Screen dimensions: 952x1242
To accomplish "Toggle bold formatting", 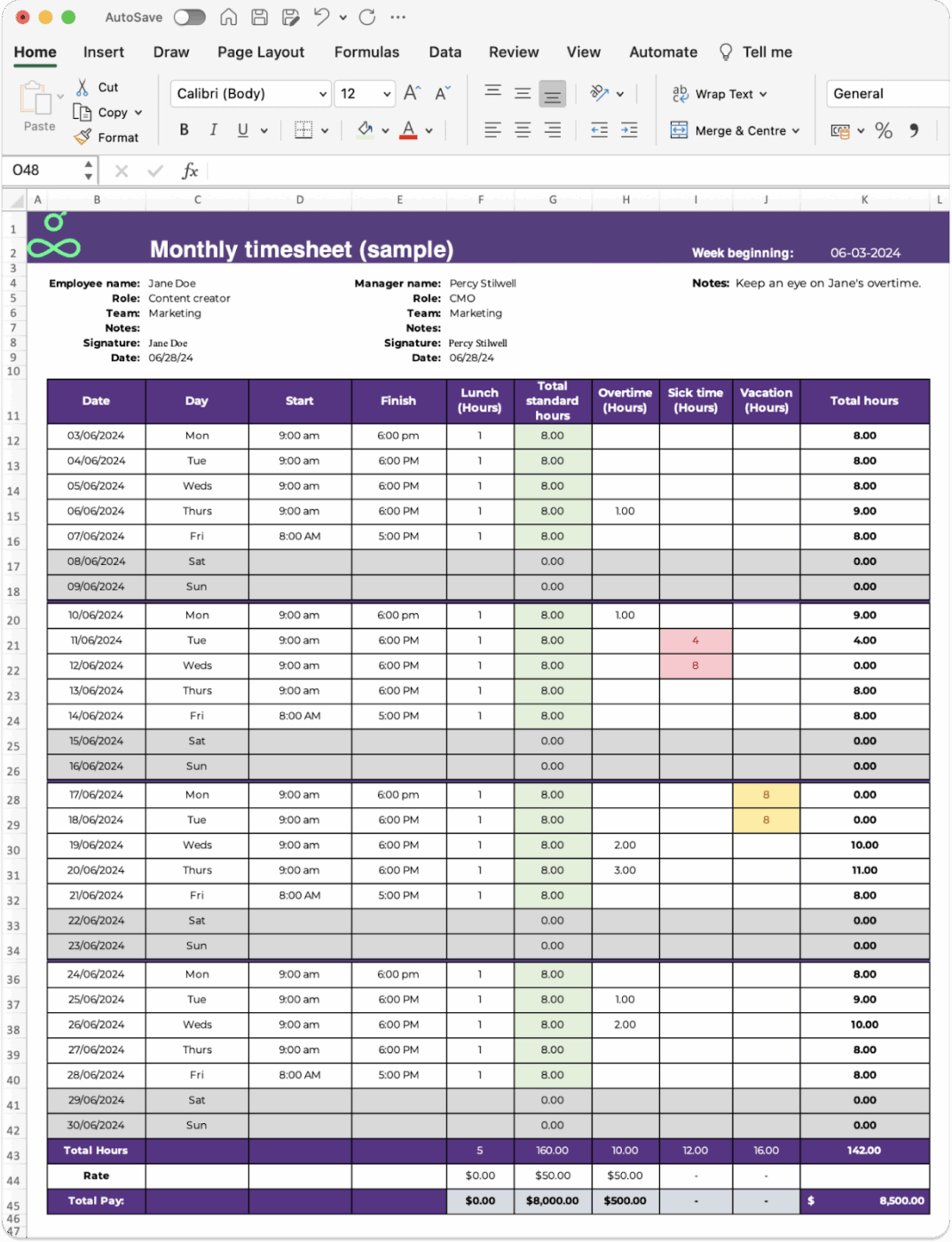I will 184,130.
